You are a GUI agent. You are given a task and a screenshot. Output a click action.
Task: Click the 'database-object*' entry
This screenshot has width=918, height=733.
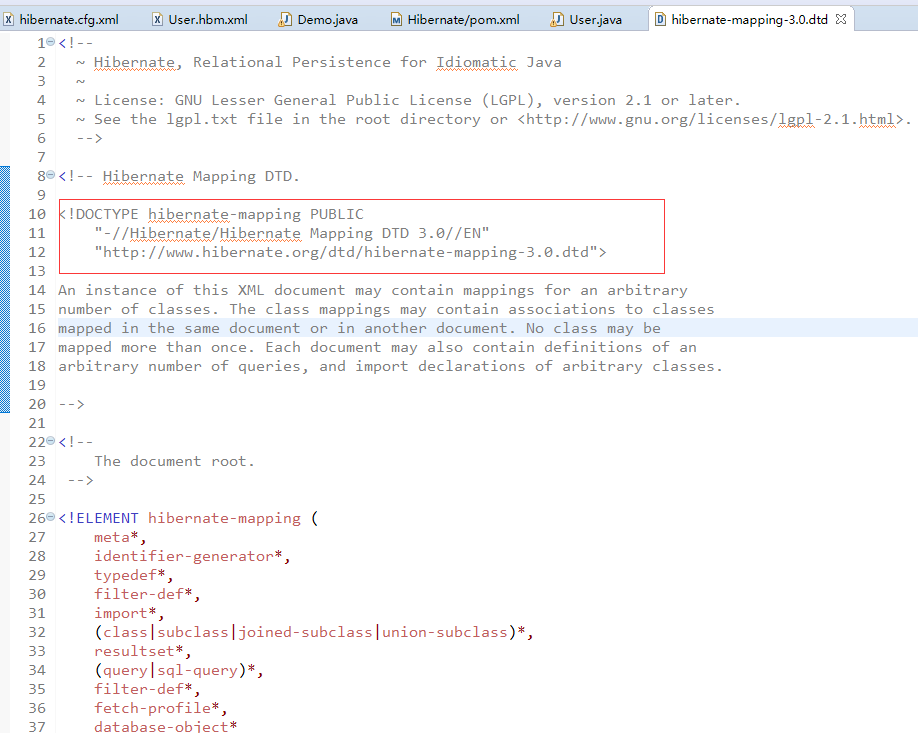pos(166,727)
